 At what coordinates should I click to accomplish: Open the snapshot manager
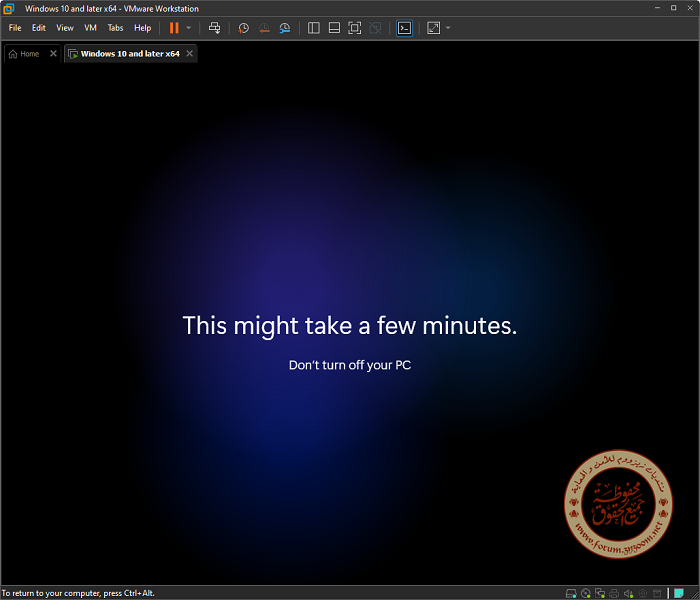click(x=285, y=28)
